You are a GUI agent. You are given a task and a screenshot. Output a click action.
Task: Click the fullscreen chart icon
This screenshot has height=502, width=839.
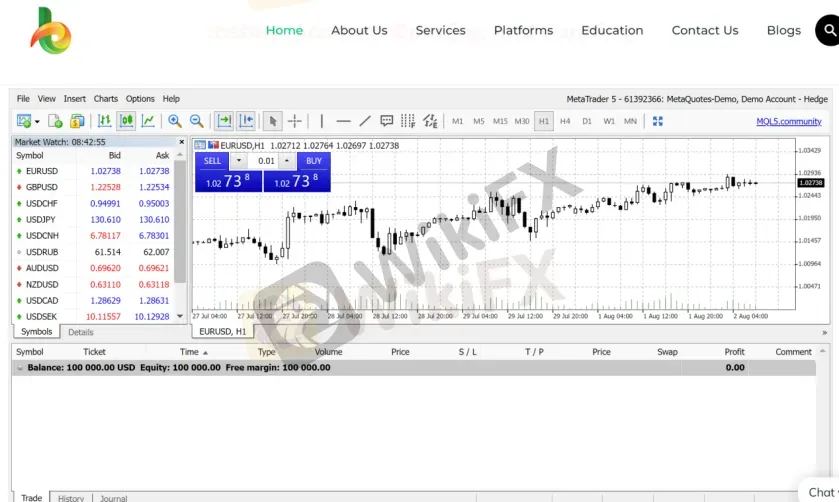(x=658, y=121)
